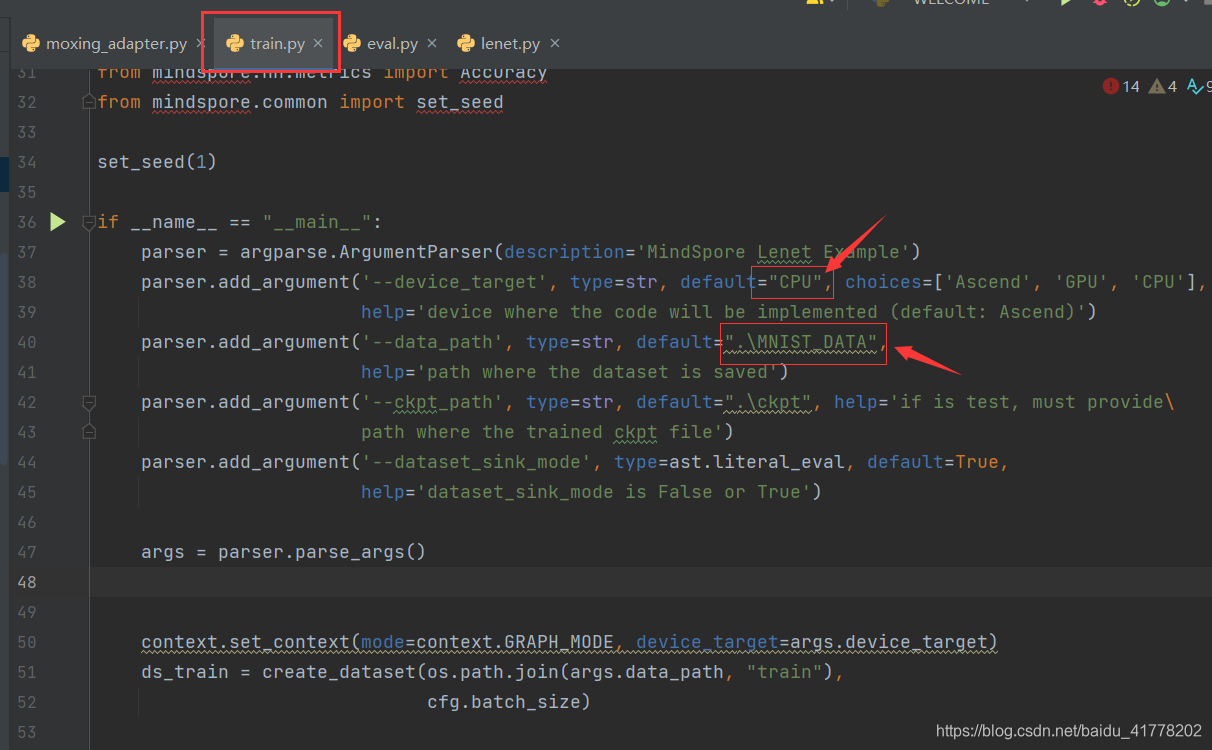Click the "CPU" default value string
This screenshot has width=1212, height=750.
(x=797, y=281)
